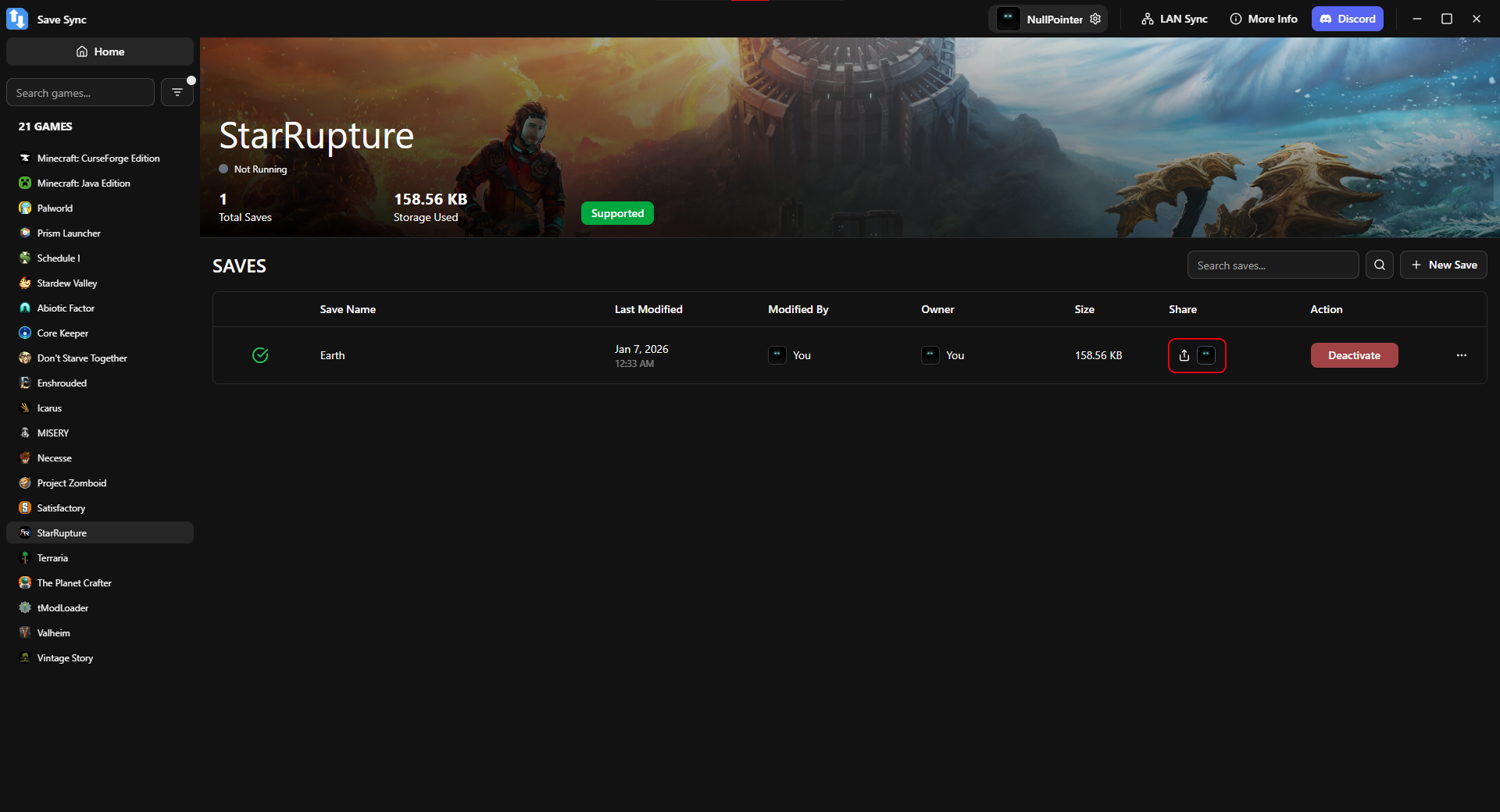Go to the Home page
This screenshot has height=812, width=1500.
100,52
